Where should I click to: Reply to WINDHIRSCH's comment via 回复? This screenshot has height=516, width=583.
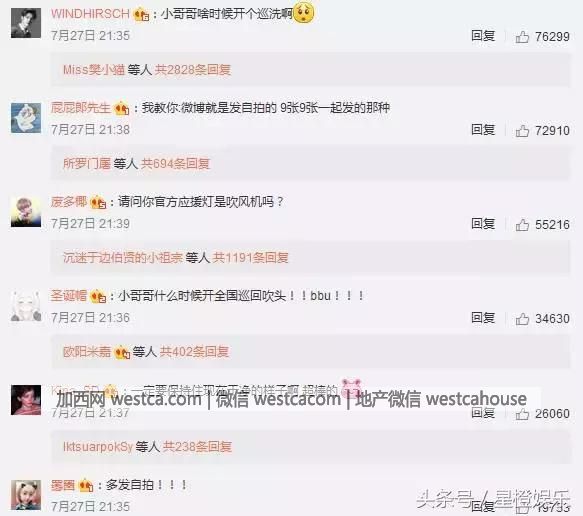483,36
